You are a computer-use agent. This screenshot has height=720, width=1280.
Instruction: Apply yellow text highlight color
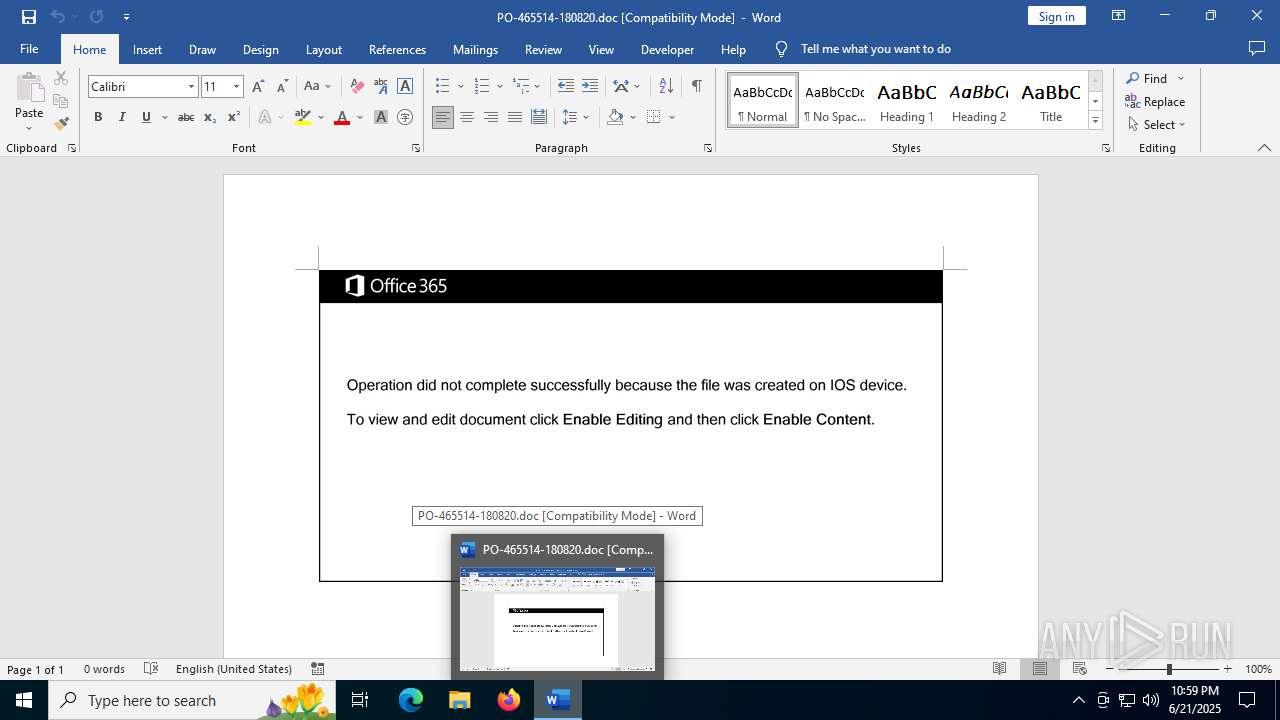coord(303,117)
